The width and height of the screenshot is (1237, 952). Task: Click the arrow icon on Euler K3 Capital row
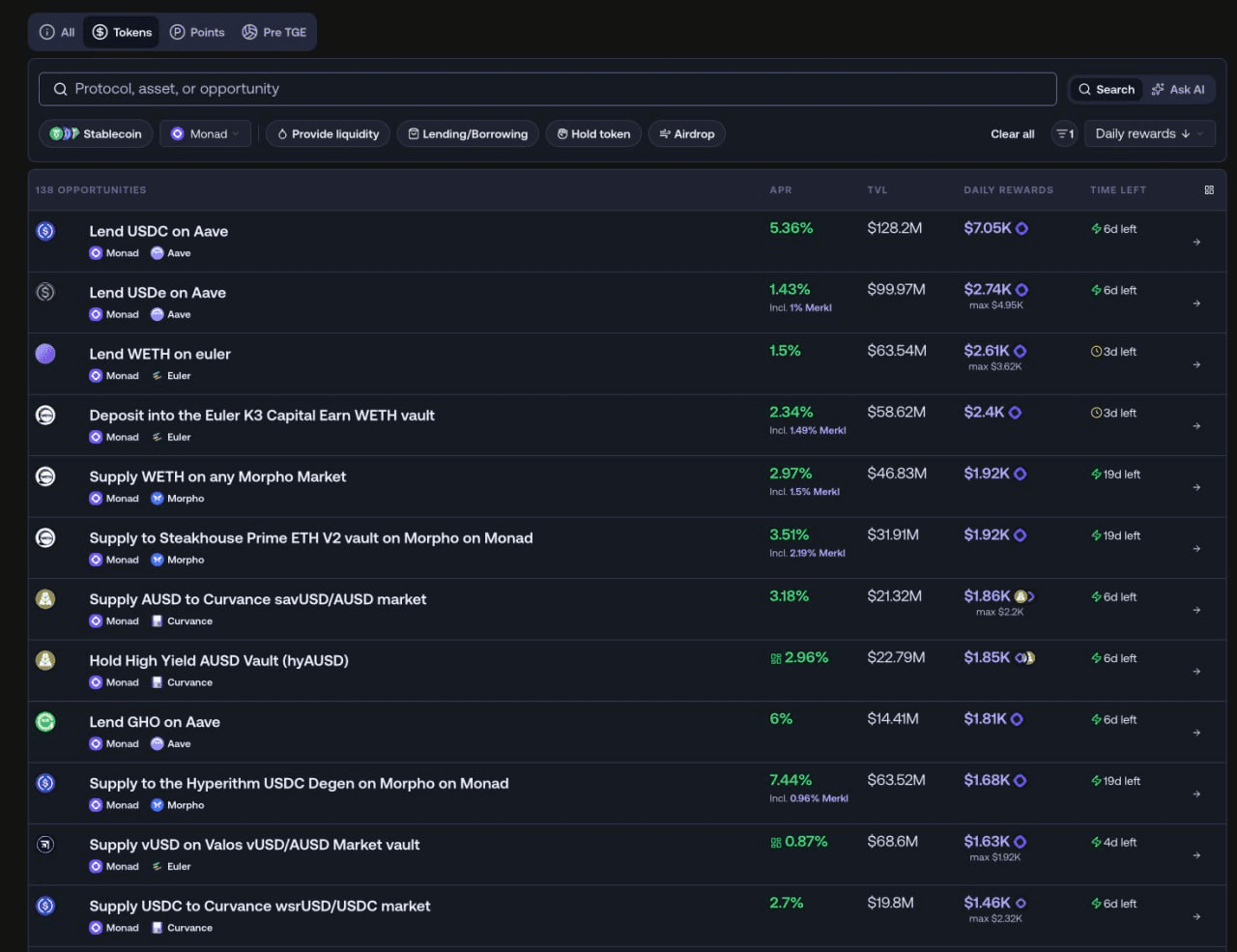(1196, 426)
